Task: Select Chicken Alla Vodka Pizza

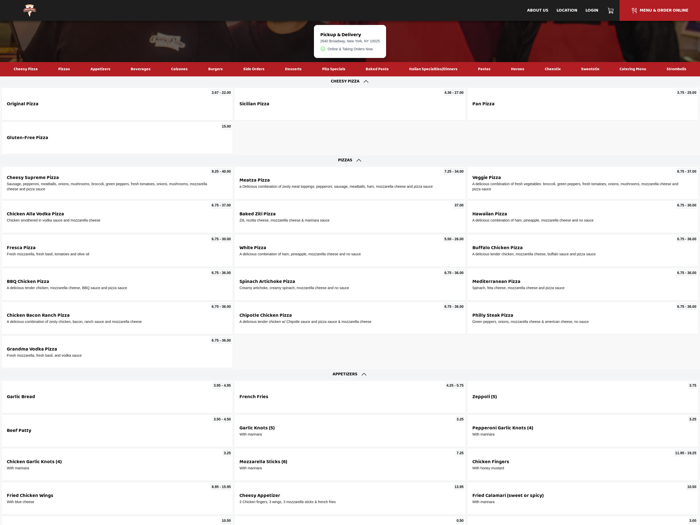Action: 117,217
